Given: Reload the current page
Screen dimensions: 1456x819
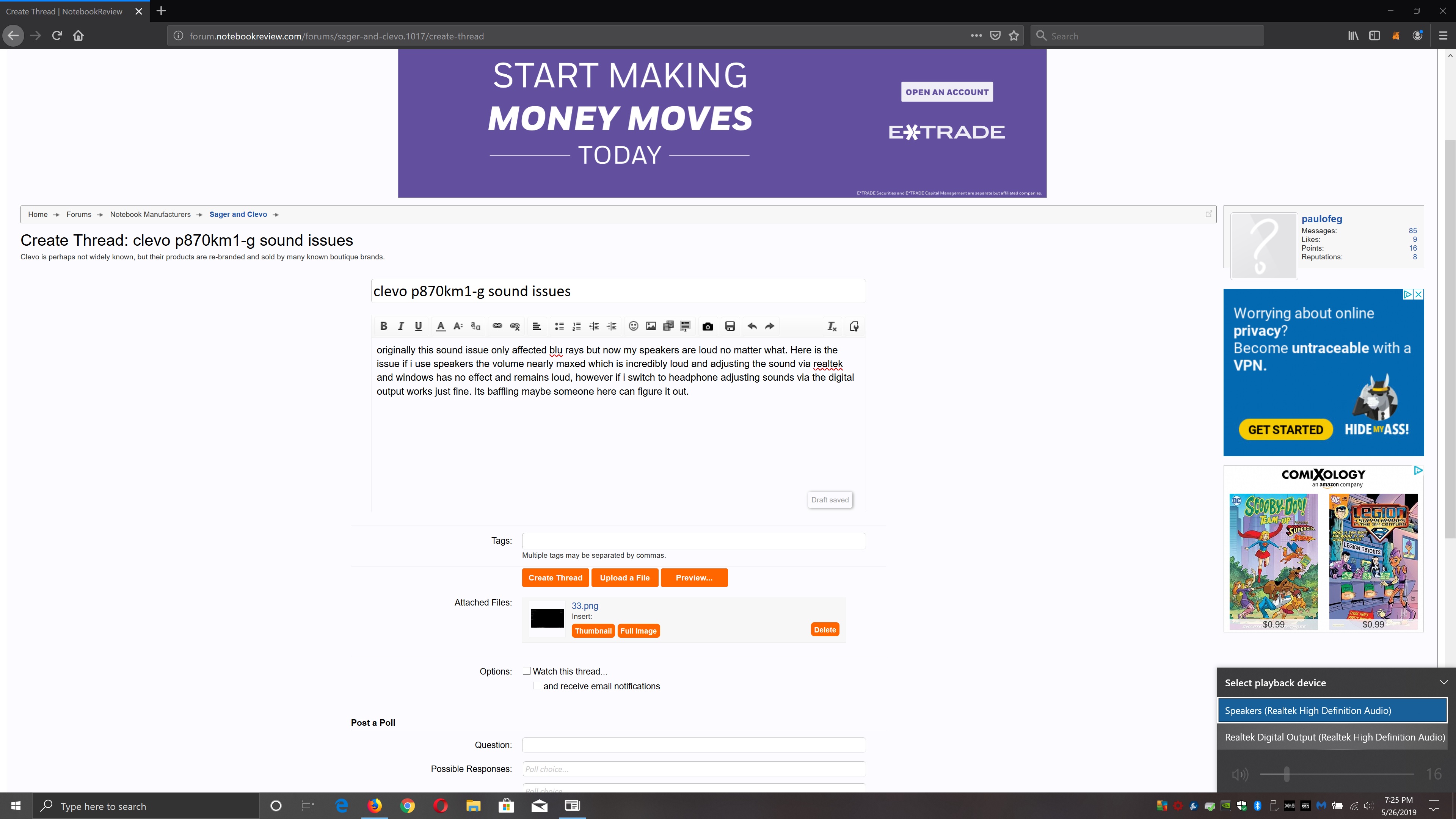Looking at the screenshot, I should coord(56,36).
